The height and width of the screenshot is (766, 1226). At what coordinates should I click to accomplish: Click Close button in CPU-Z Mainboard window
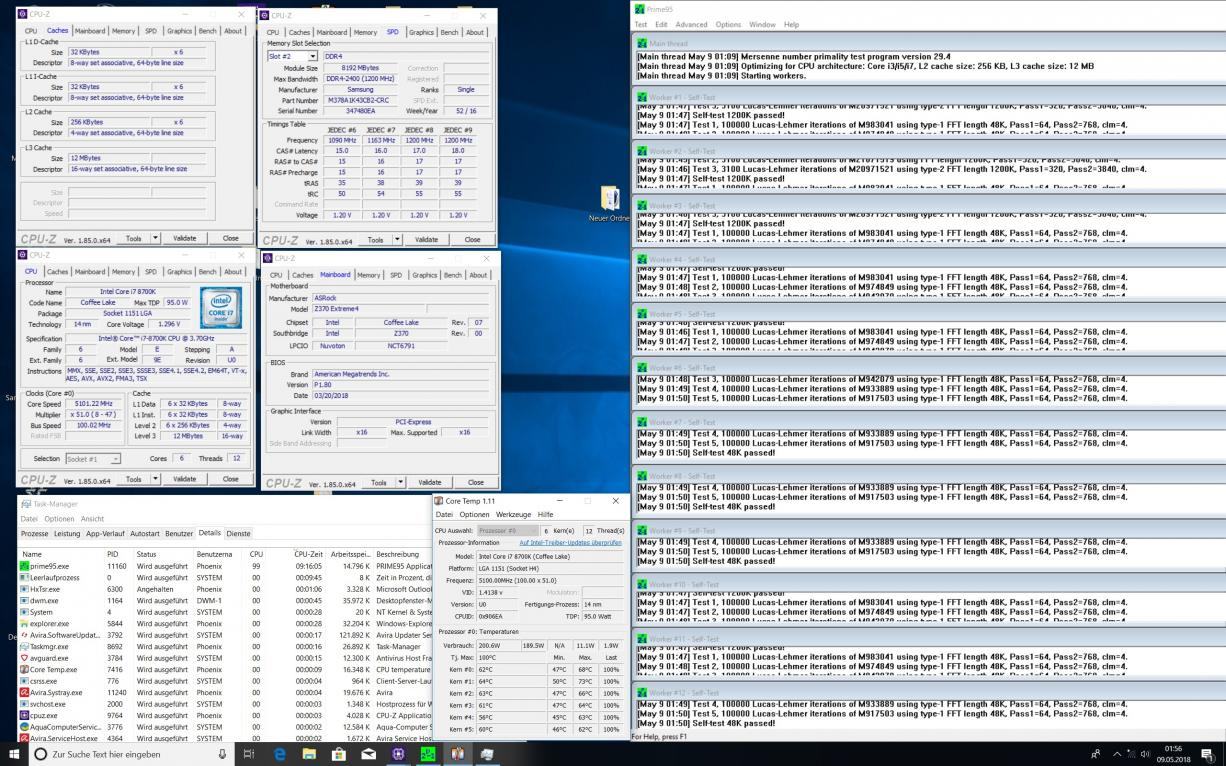coord(475,482)
